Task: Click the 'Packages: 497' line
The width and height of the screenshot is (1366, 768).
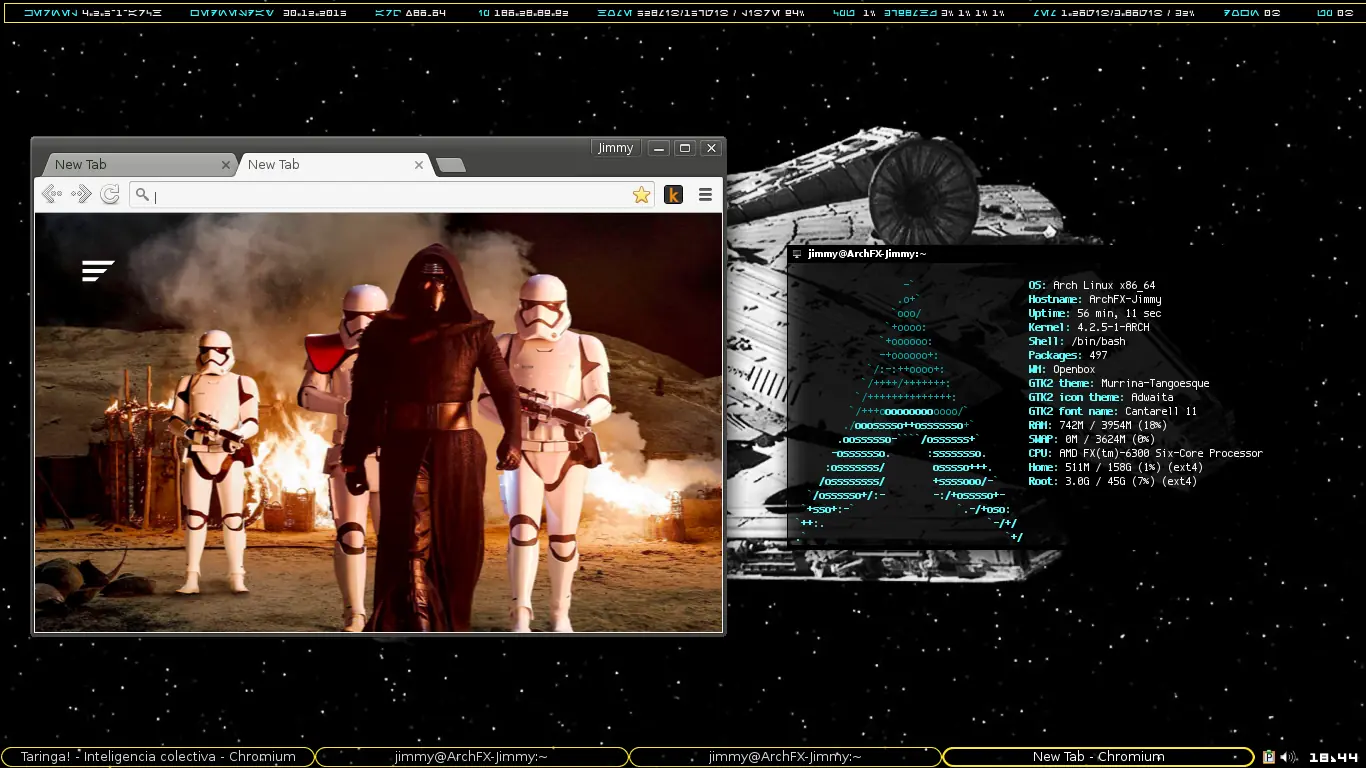Action: (x=1068, y=356)
